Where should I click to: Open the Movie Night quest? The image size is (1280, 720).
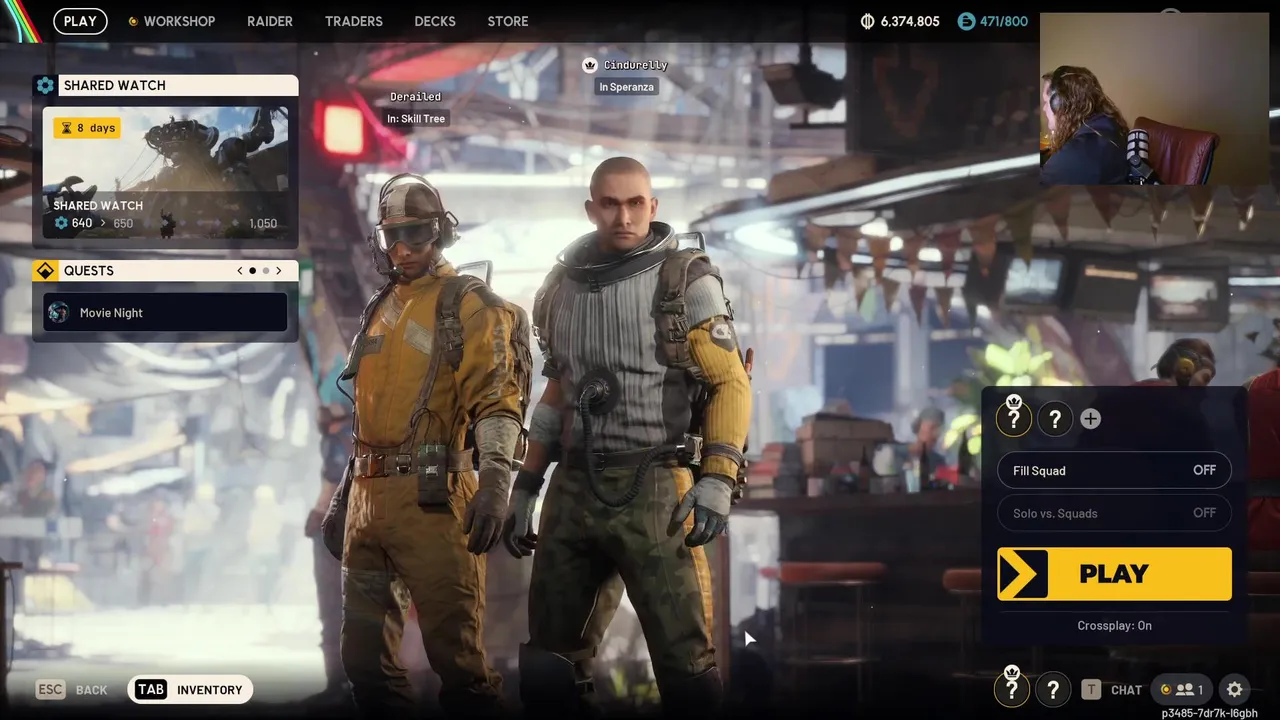pyautogui.click(x=165, y=313)
